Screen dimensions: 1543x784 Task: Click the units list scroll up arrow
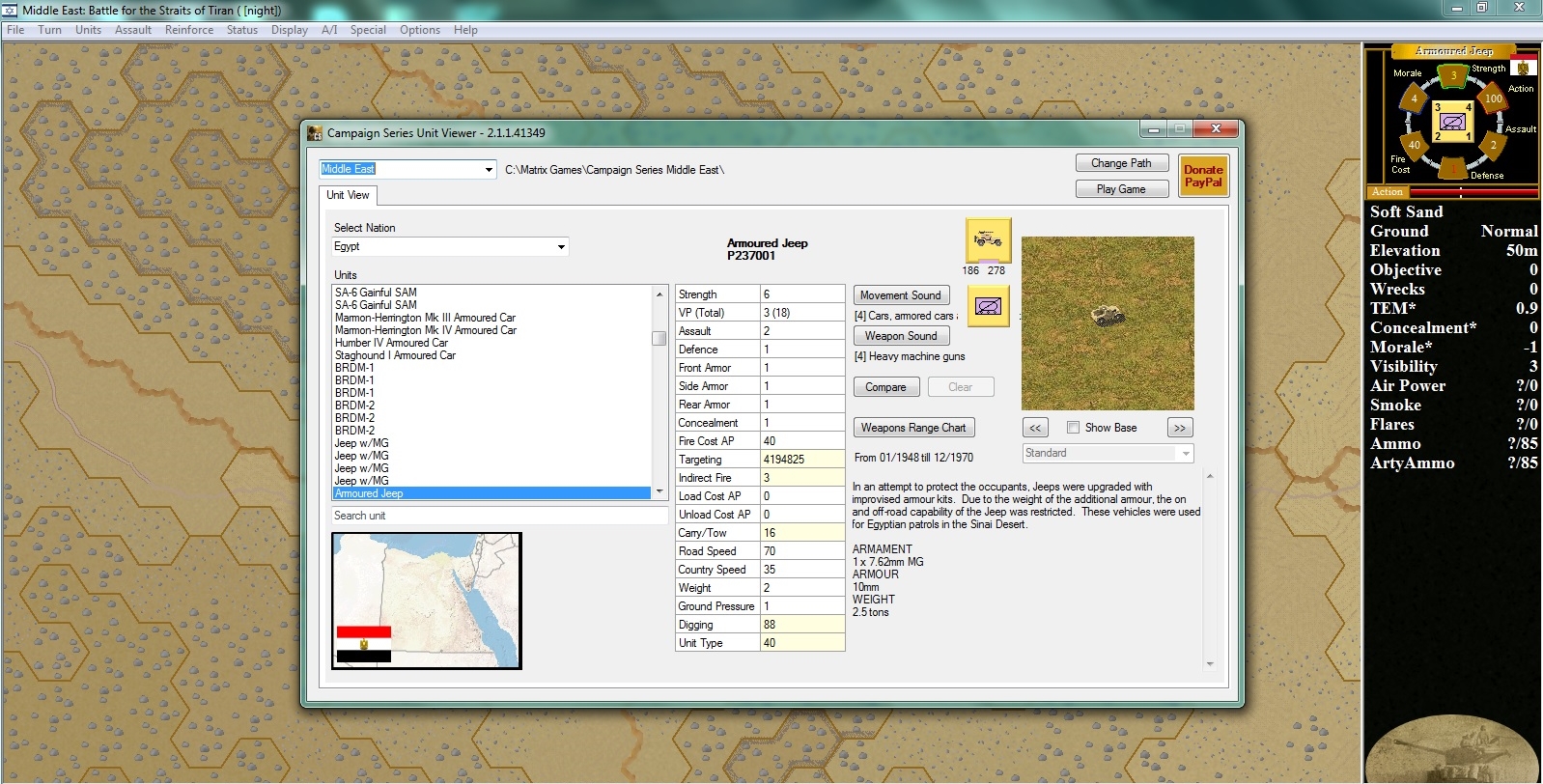[659, 294]
